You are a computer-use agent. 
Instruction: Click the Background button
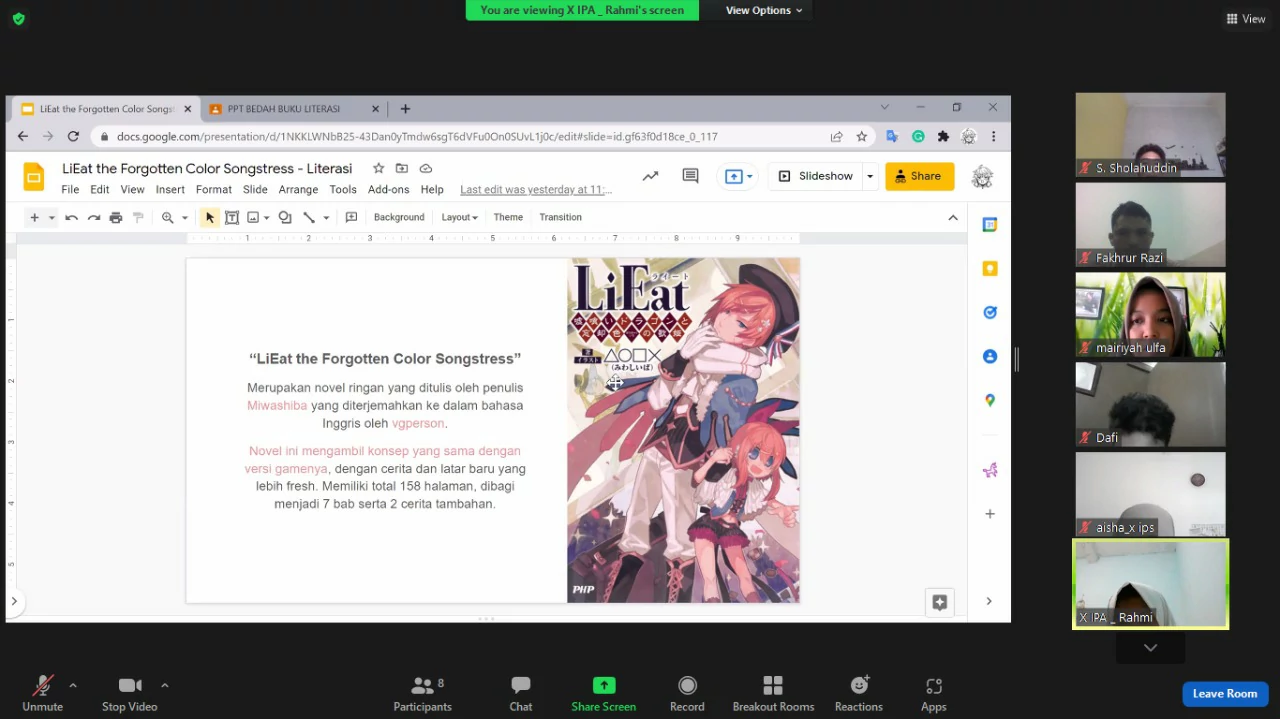(399, 217)
